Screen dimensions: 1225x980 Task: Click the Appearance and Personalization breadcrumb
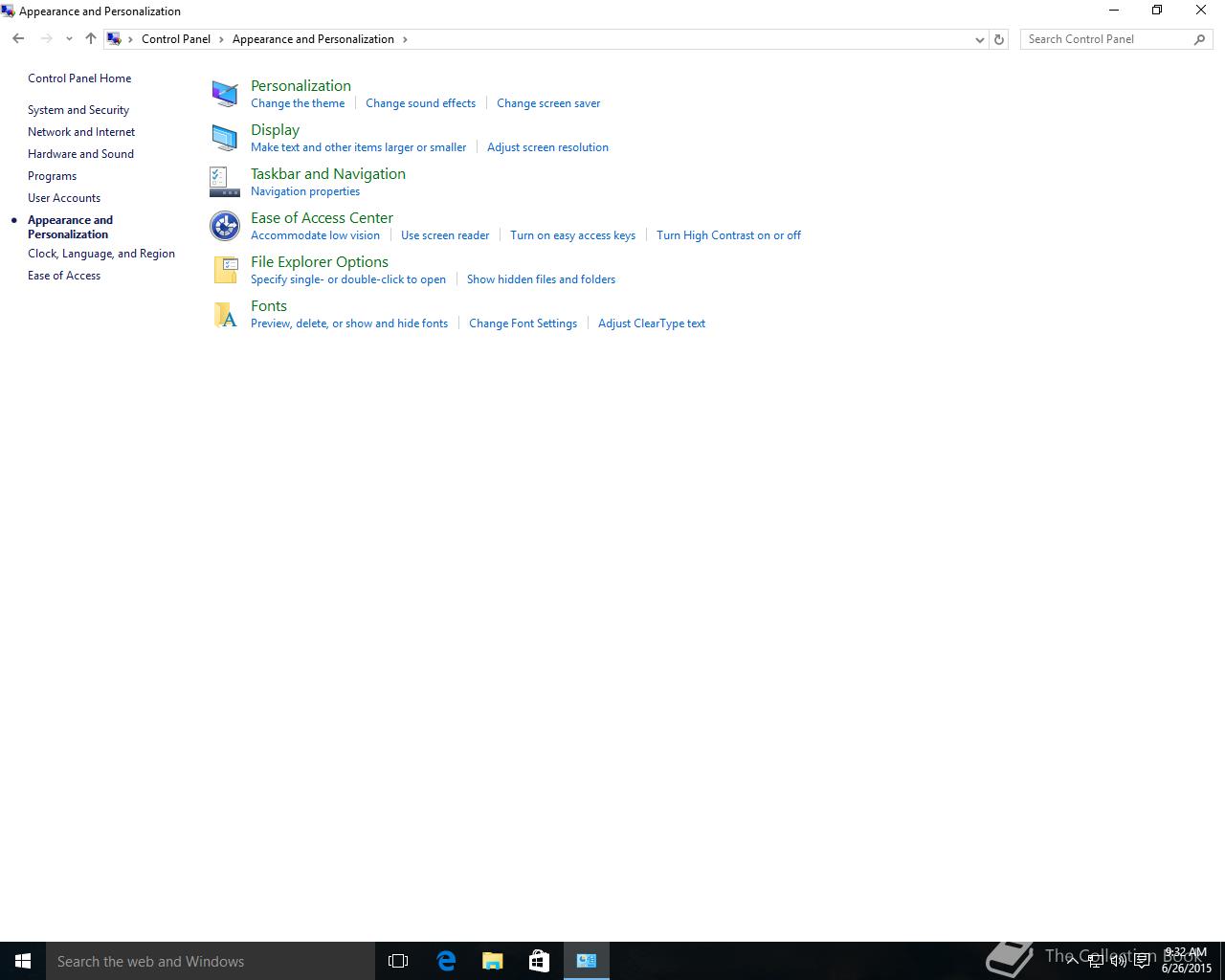pos(313,39)
